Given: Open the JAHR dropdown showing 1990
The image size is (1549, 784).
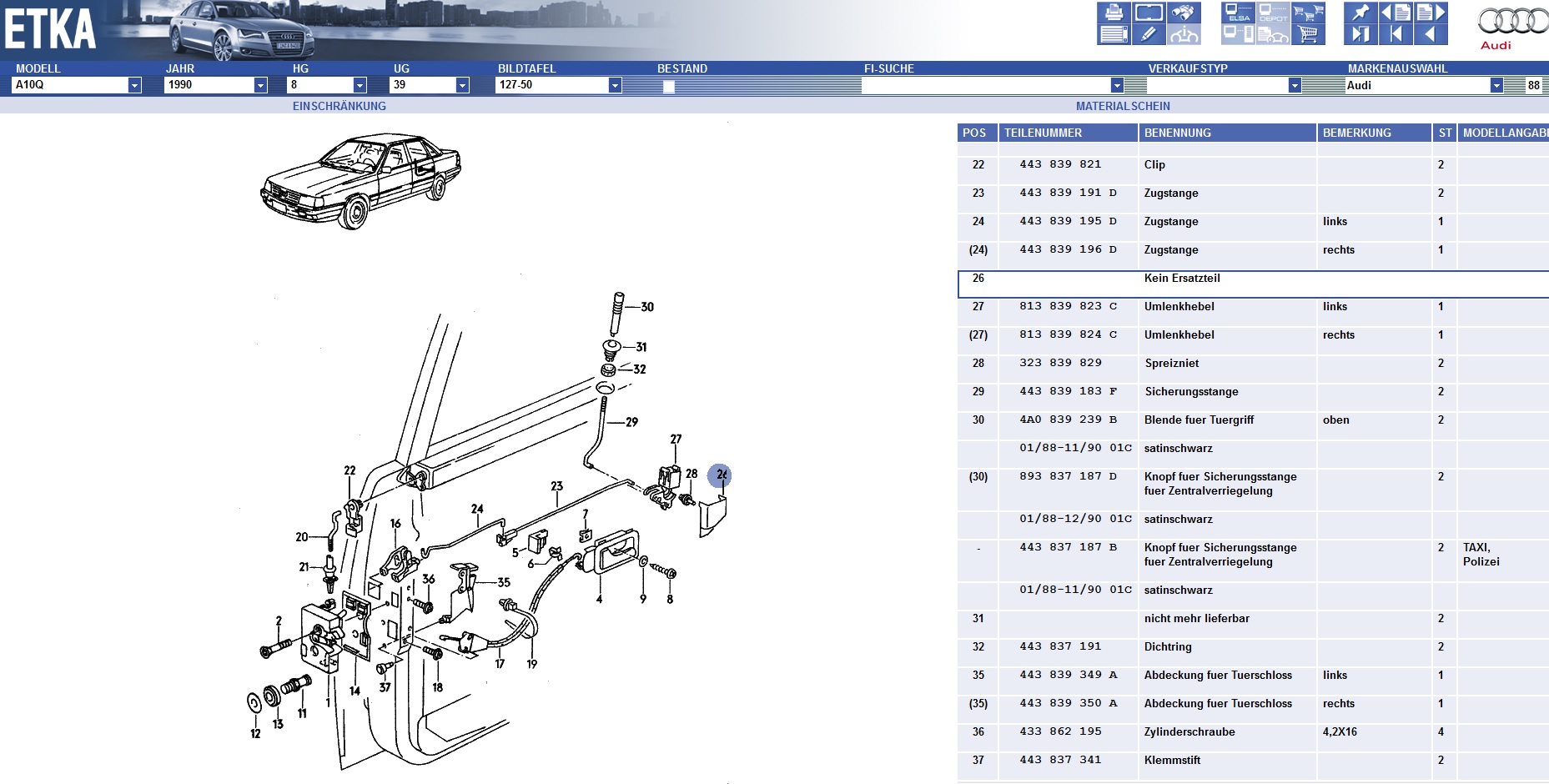Looking at the screenshot, I should [260, 85].
